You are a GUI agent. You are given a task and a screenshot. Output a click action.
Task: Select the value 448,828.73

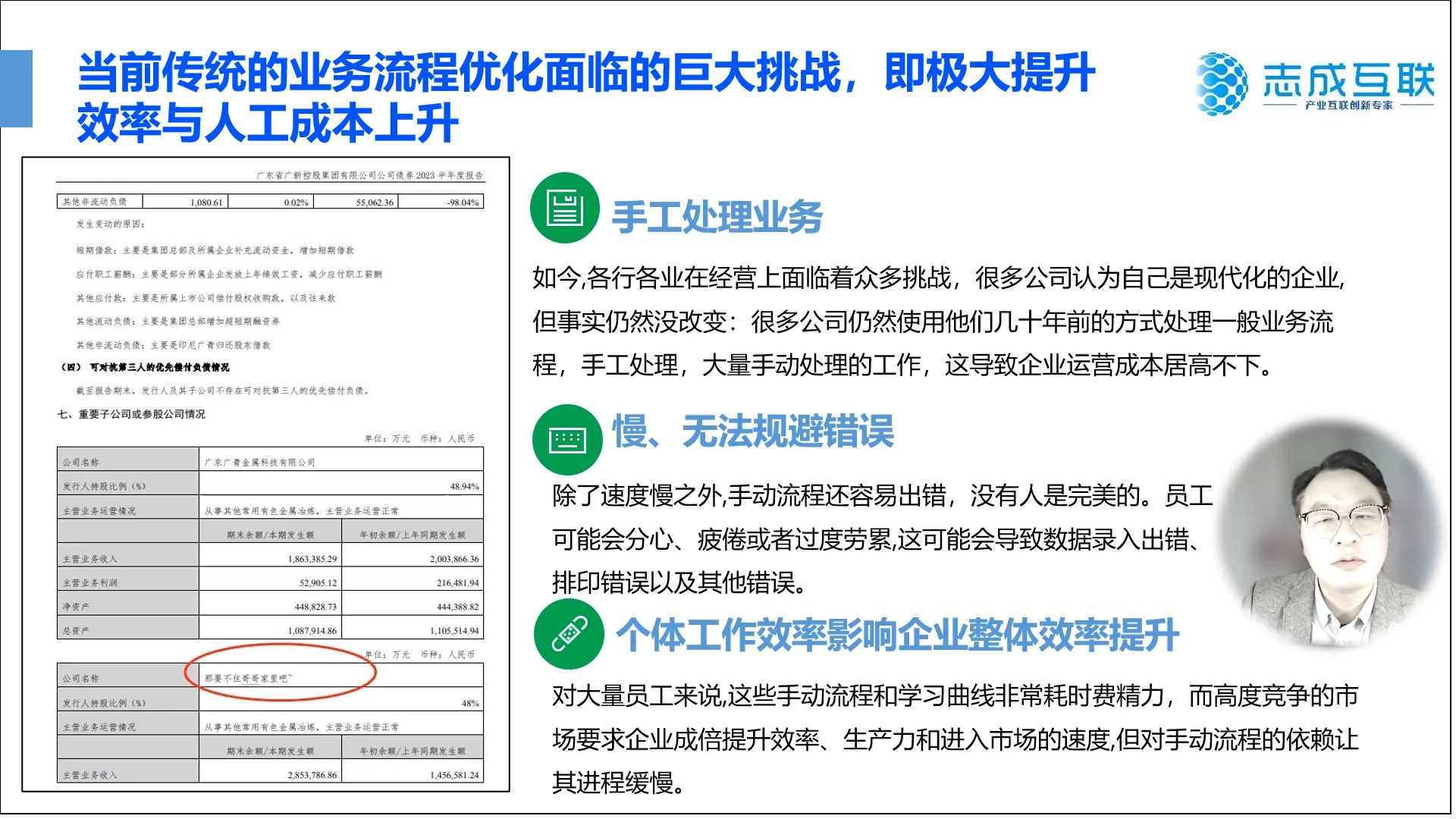pyautogui.click(x=315, y=607)
